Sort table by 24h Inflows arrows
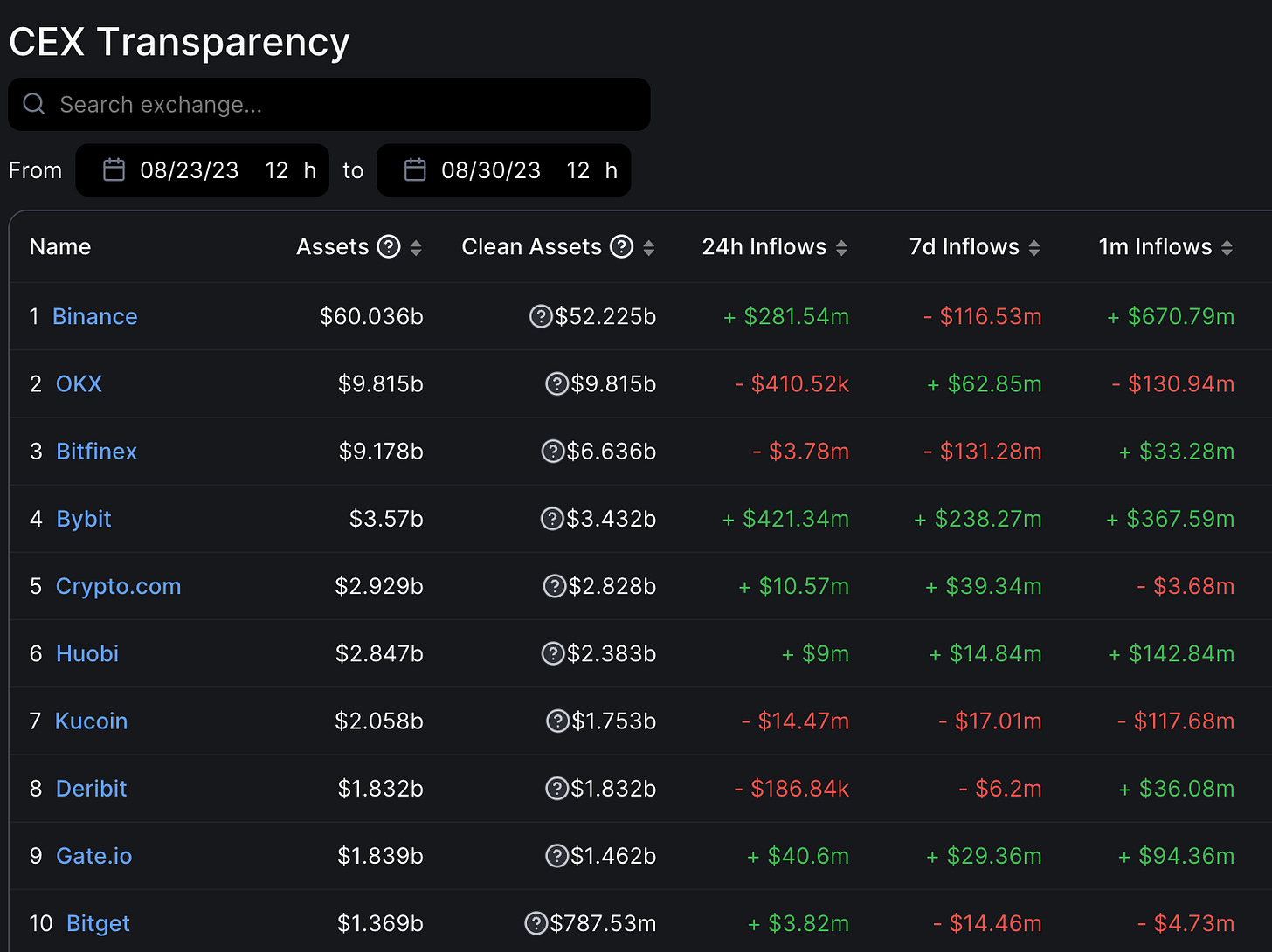The image size is (1272, 952). pyautogui.click(x=841, y=248)
